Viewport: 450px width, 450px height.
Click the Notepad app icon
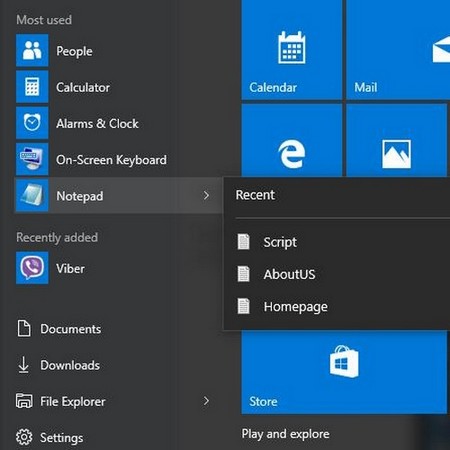coord(32,196)
